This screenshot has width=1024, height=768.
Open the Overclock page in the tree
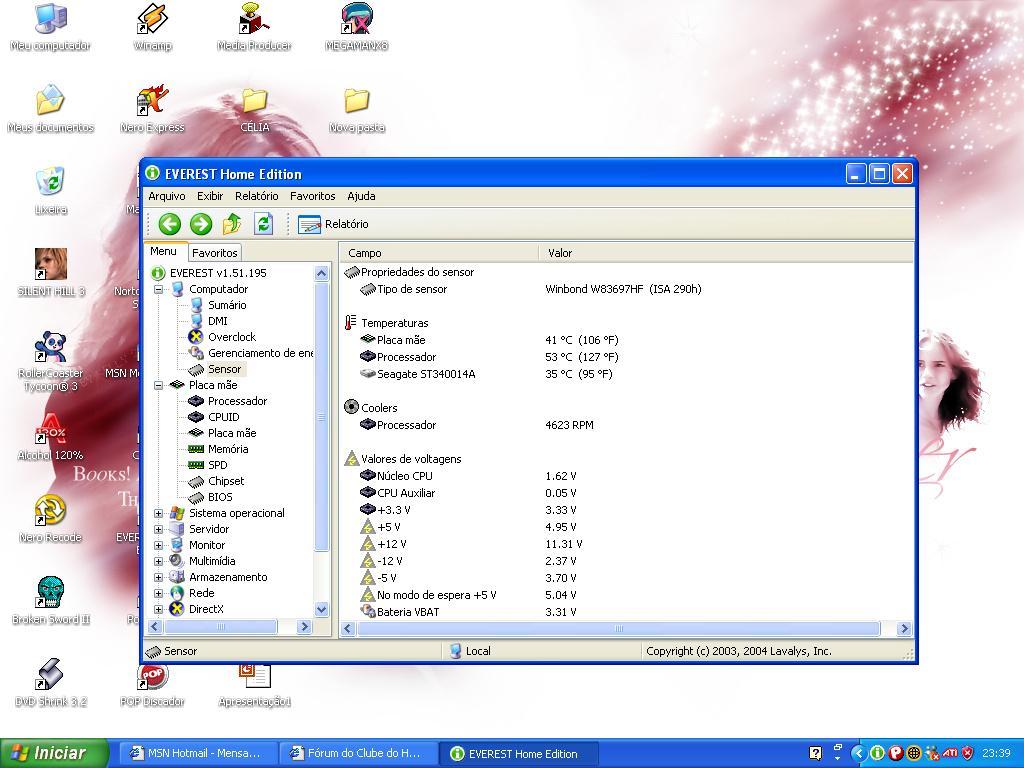(x=232, y=337)
